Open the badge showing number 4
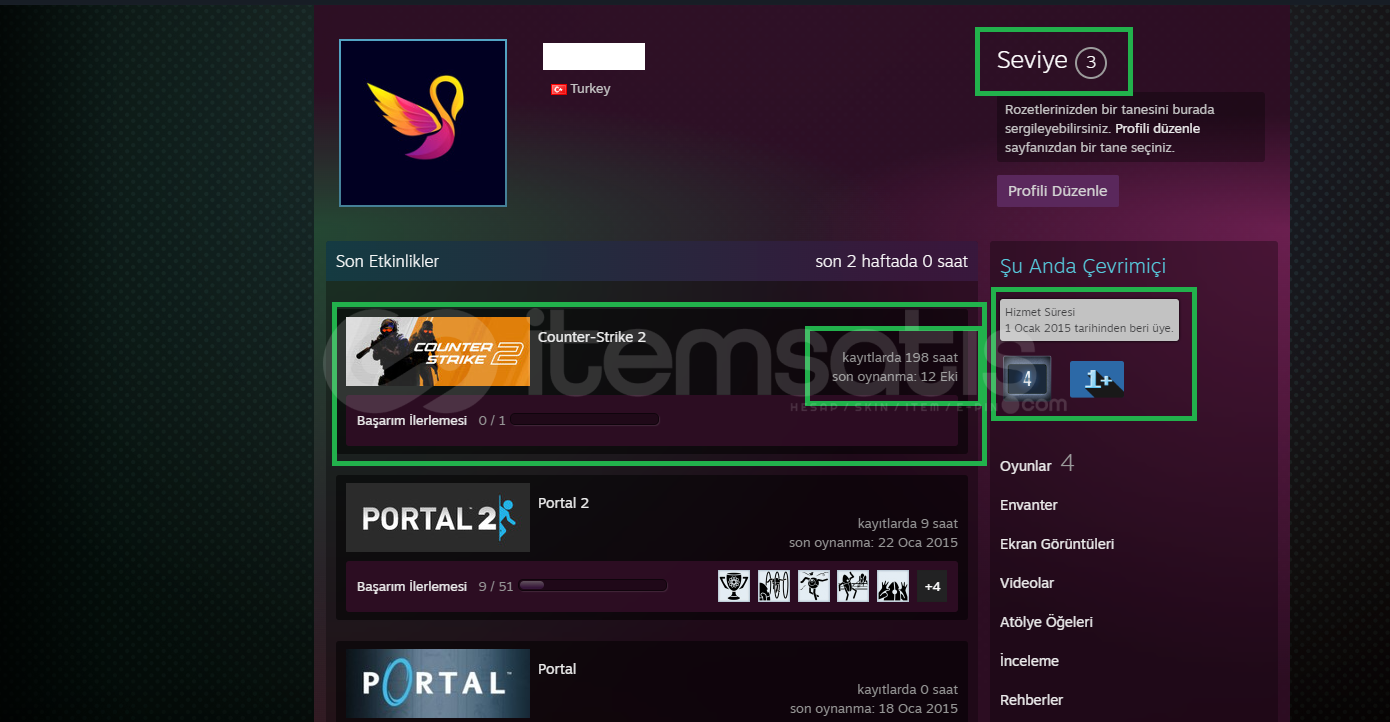The width and height of the screenshot is (1390, 722). click(x=1027, y=379)
